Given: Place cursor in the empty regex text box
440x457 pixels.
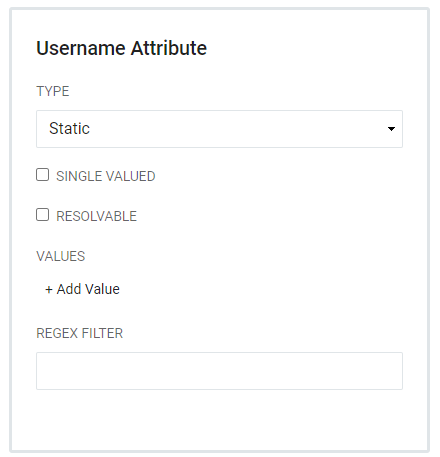Looking at the screenshot, I should click(219, 371).
